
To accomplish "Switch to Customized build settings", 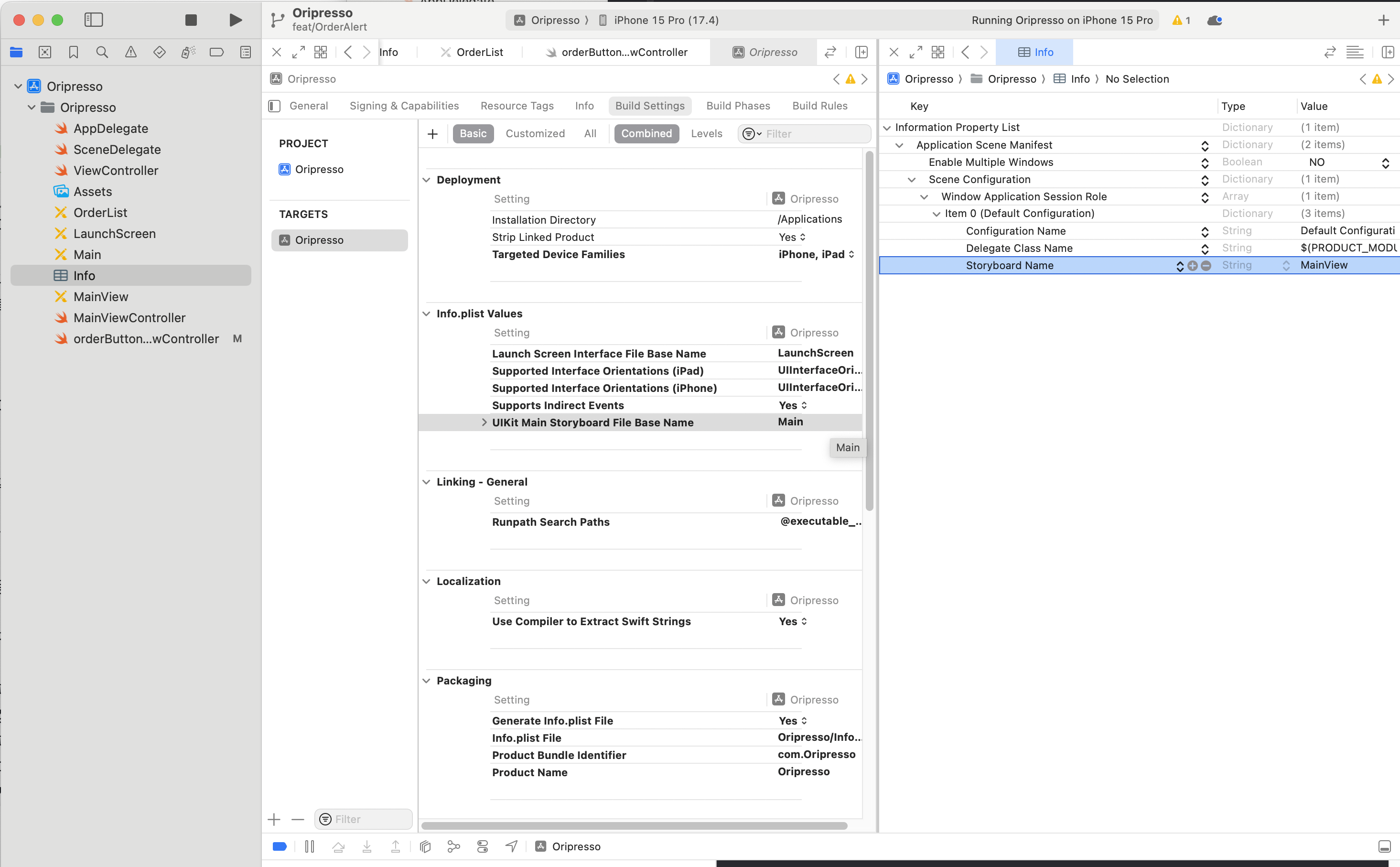I will pyautogui.click(x=535, y=134).
